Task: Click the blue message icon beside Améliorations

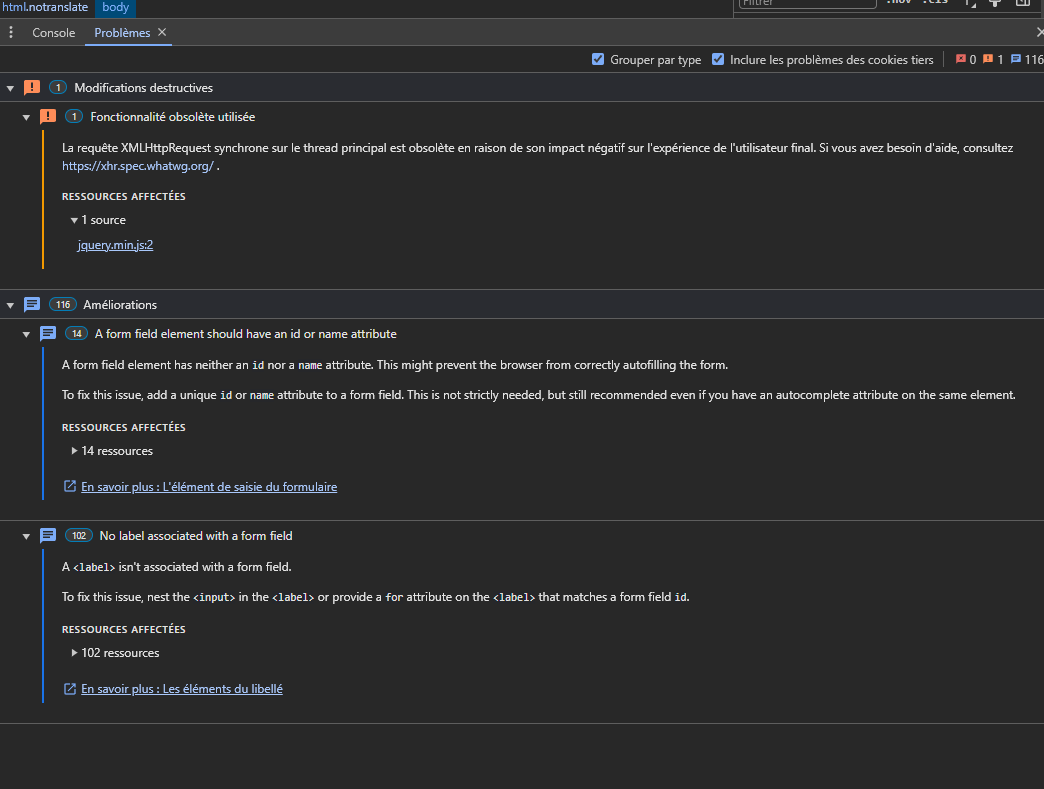Action: pos(32,305)
